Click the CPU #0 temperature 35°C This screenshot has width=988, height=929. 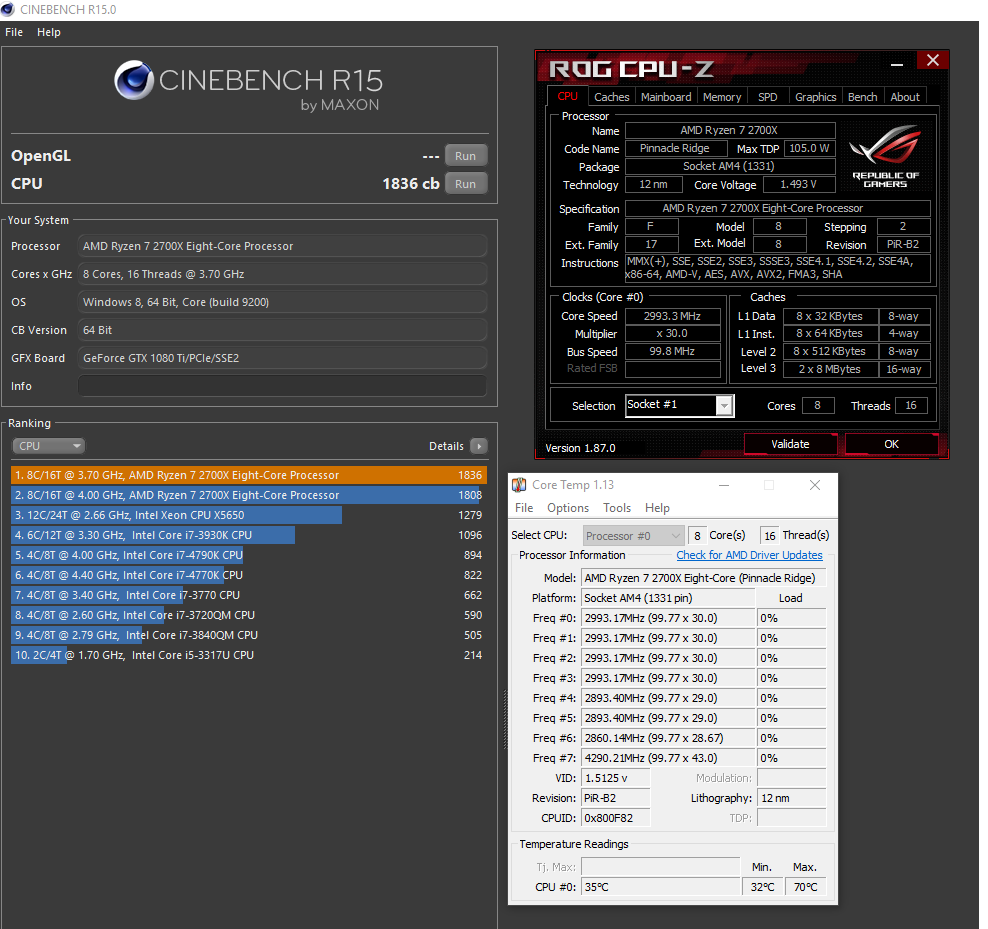click(x=660, y=887)
